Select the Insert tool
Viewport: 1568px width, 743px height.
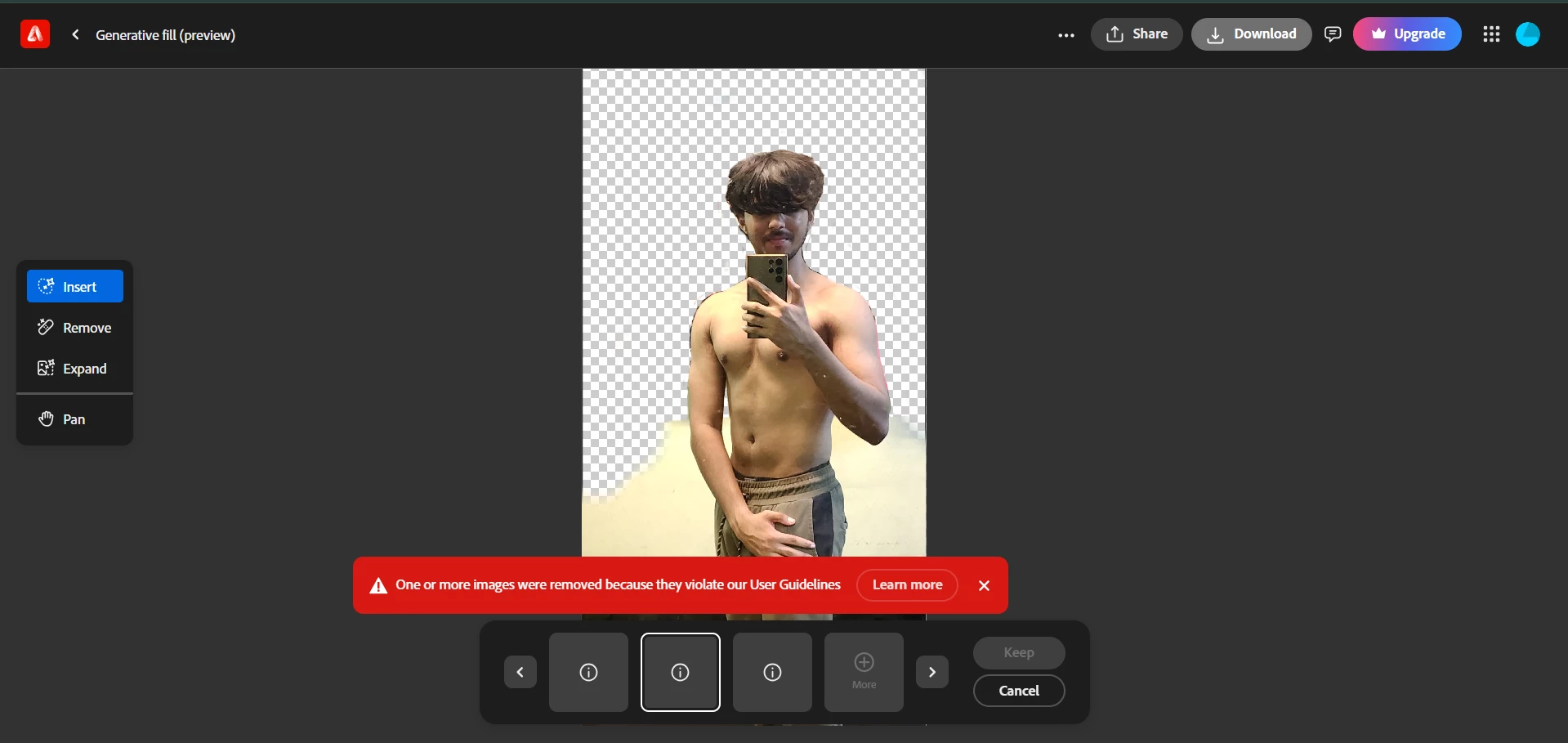pos(75,287)
